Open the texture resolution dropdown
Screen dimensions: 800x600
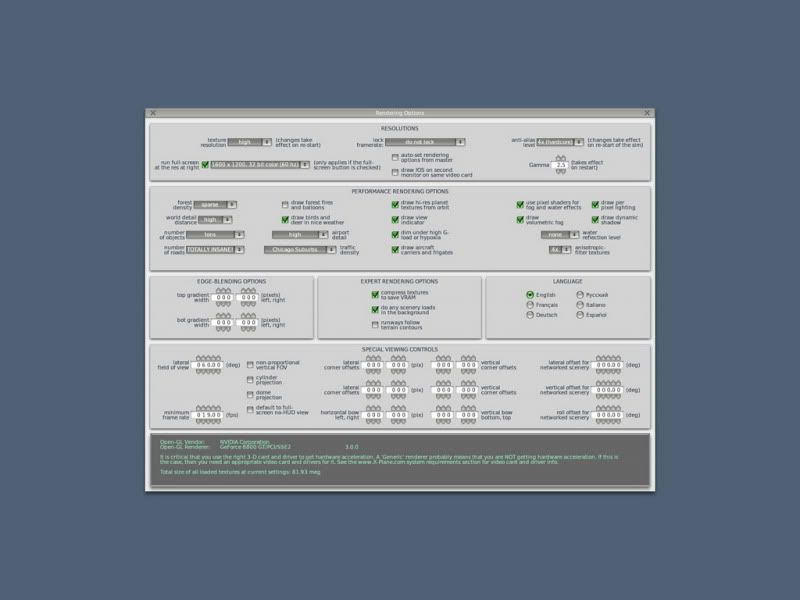click(249, 142)
